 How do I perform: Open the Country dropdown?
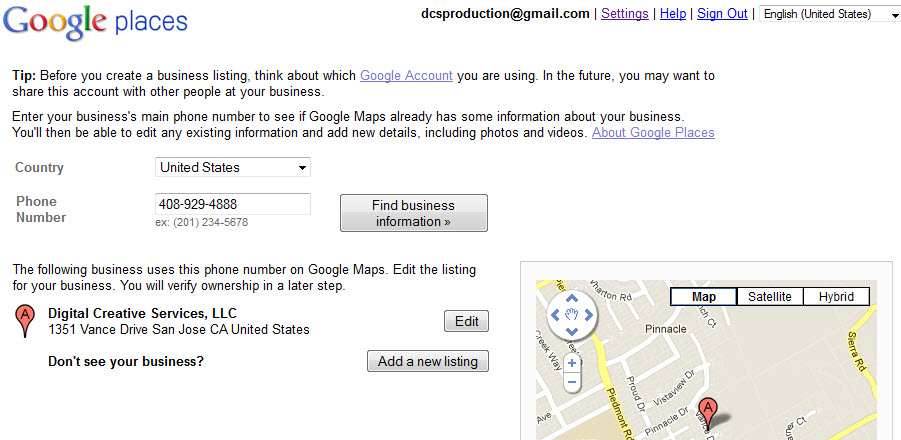point(233,168)
